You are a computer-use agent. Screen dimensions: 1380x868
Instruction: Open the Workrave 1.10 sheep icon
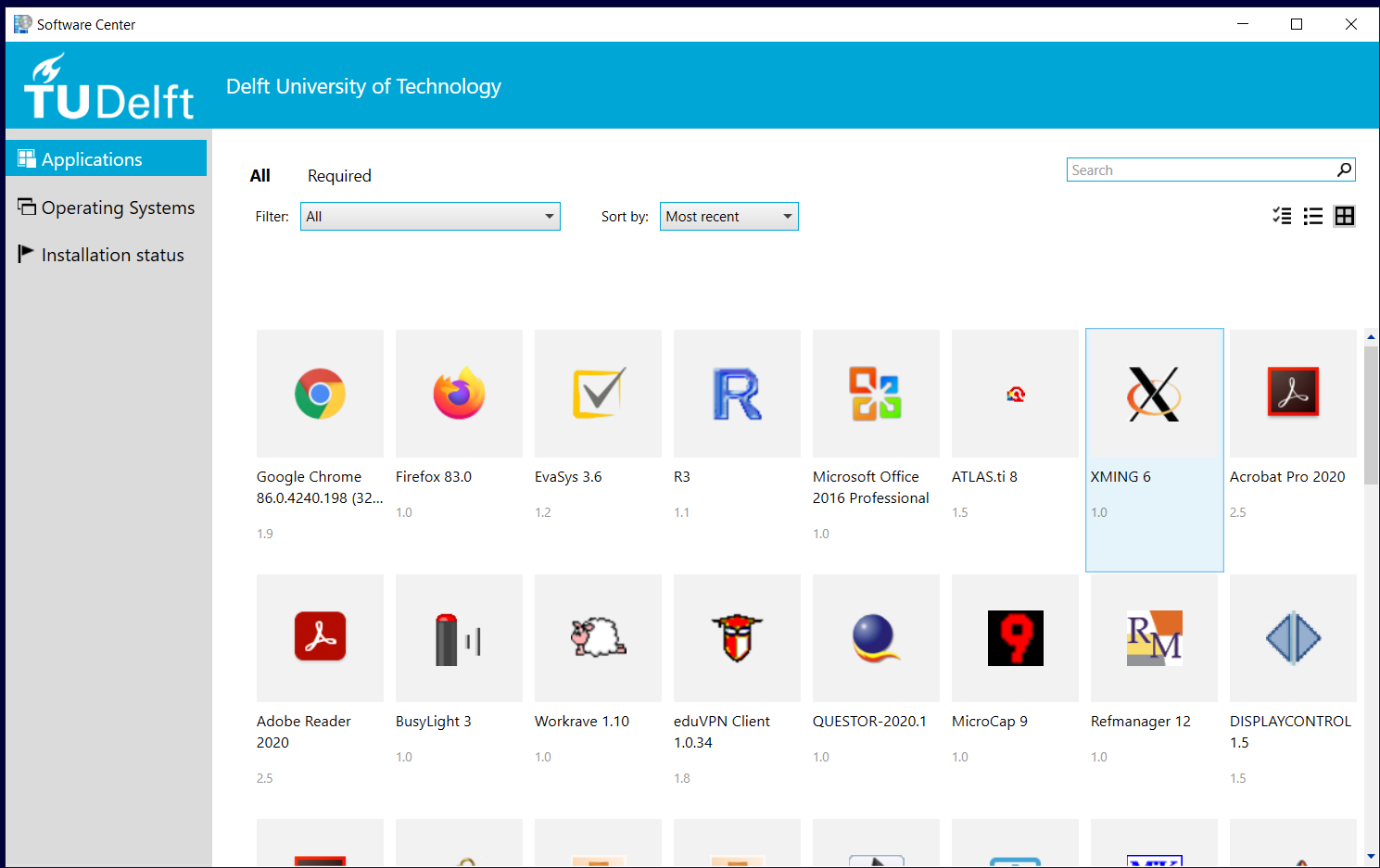click(x=598, y=638)
